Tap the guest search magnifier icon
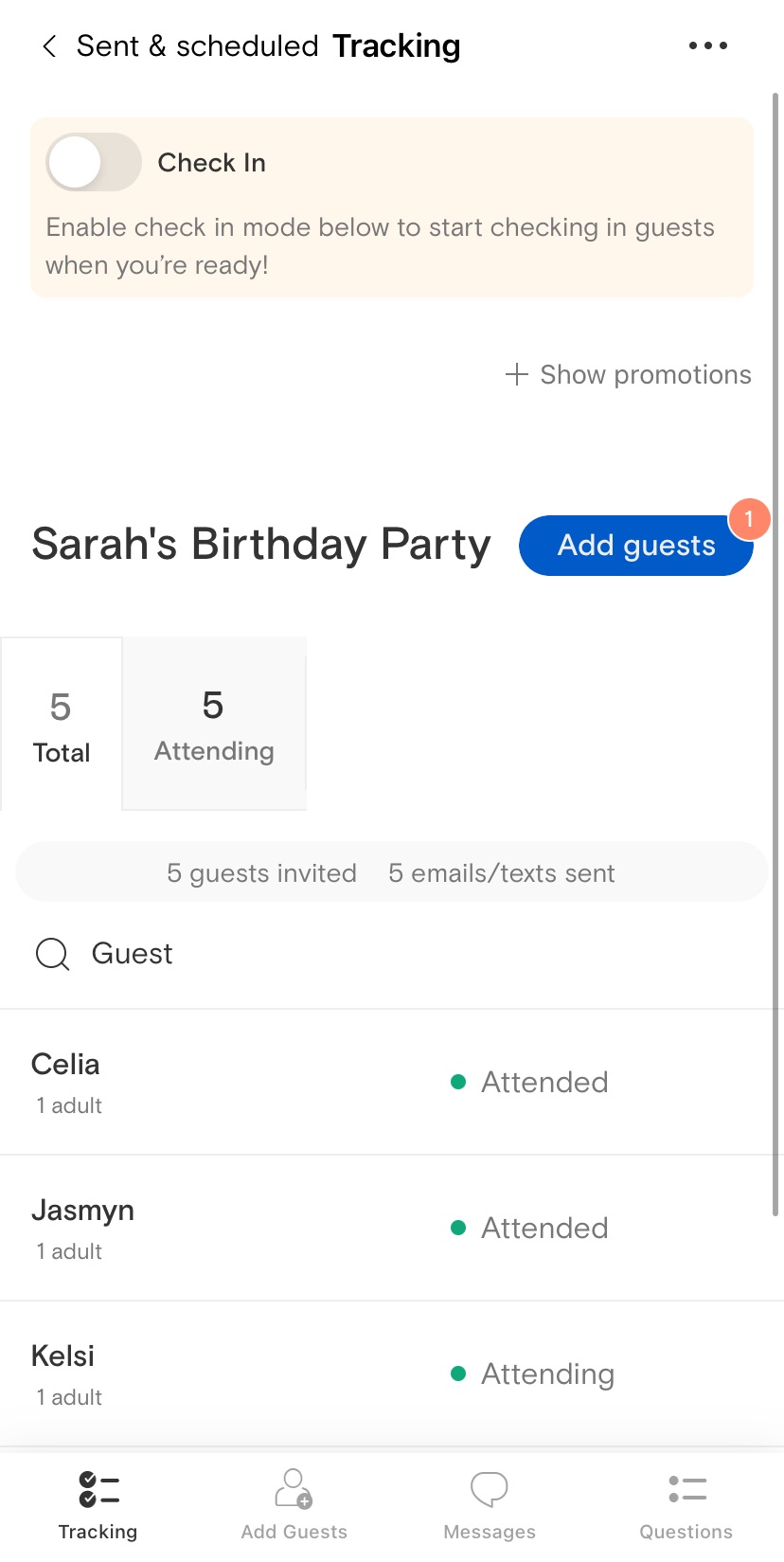 point(52,954)
